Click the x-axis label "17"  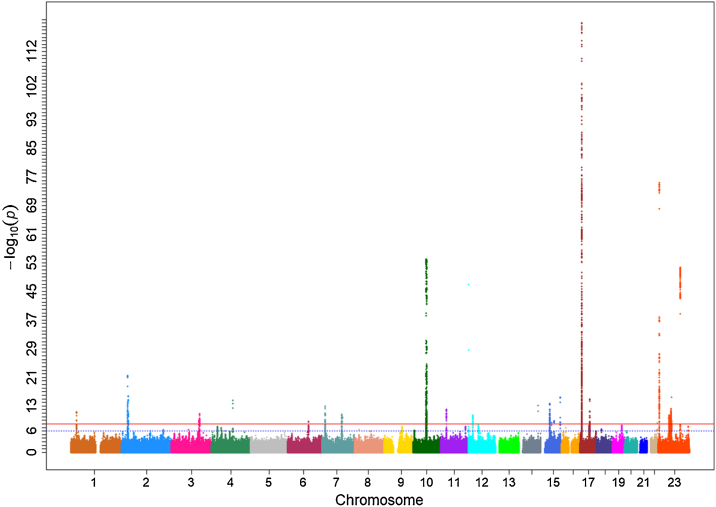click(589, 482)
